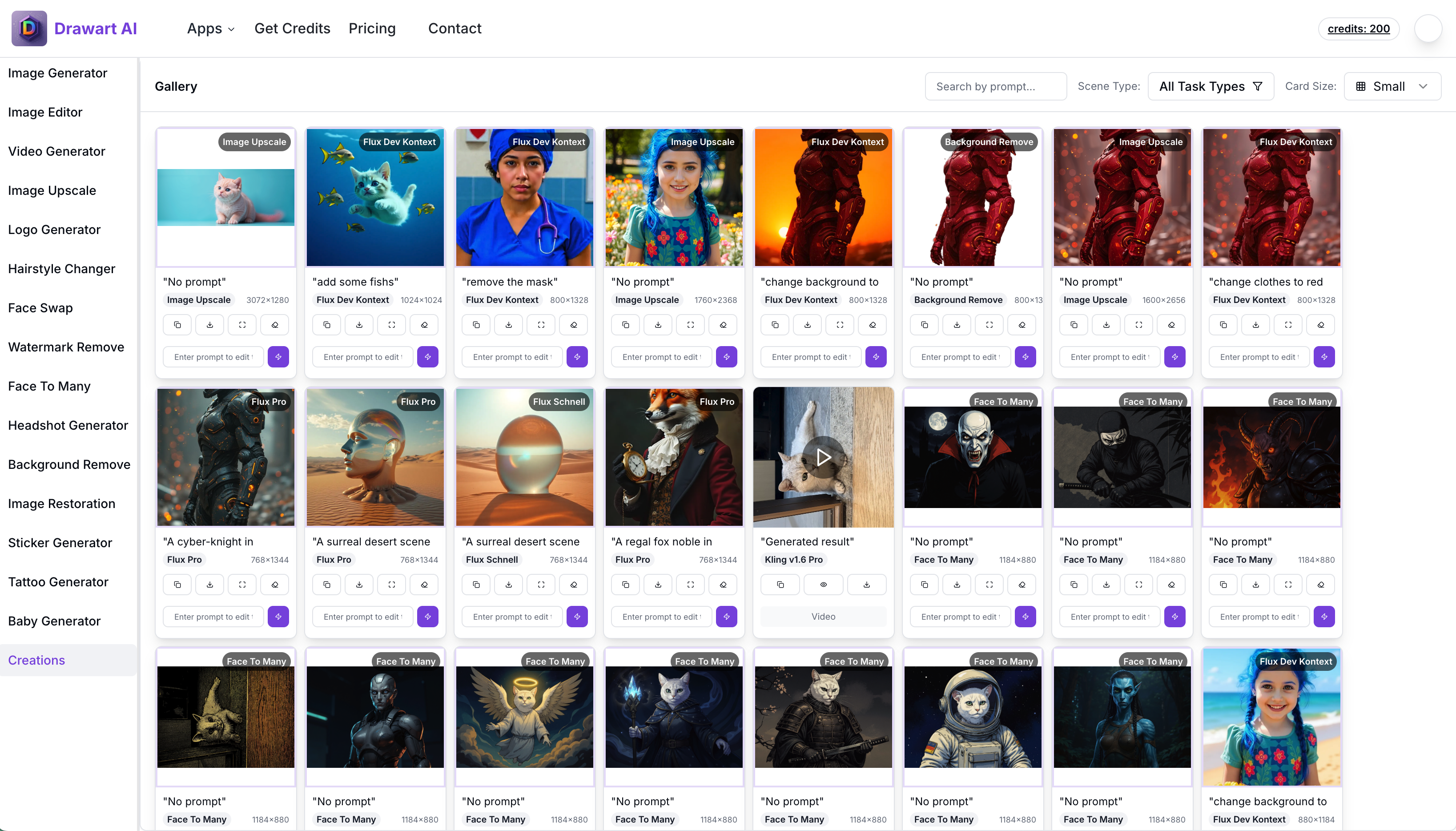Open Image Restoration from sidebar

[x=62, y=504]
